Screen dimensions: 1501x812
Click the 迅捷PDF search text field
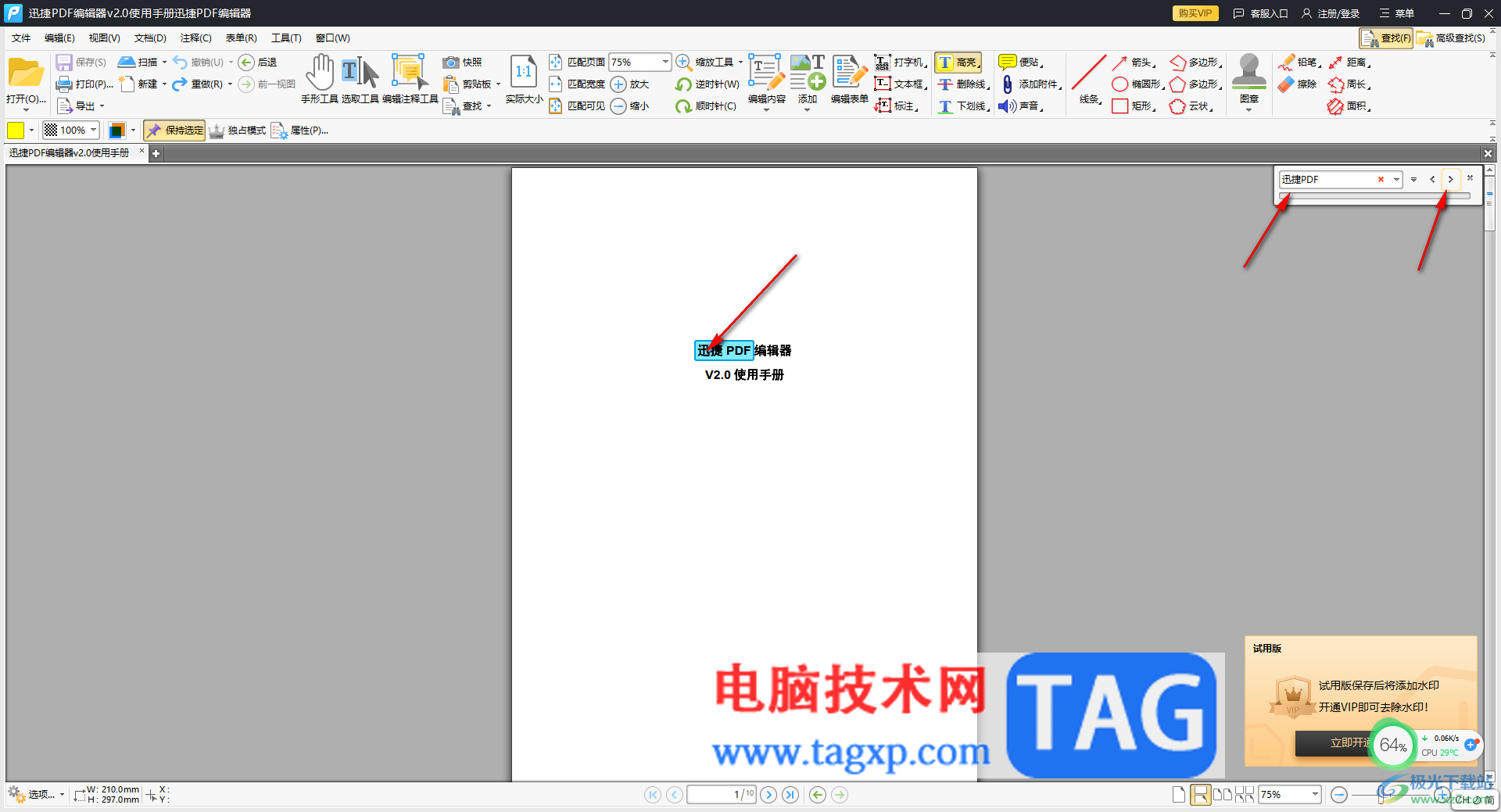[x=1327, y=180]
